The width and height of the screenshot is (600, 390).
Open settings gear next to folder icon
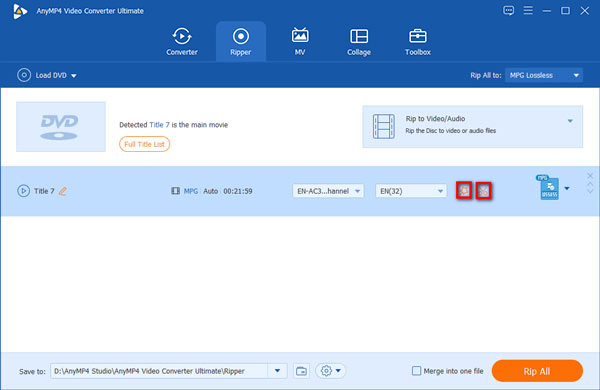pos(326,371)
